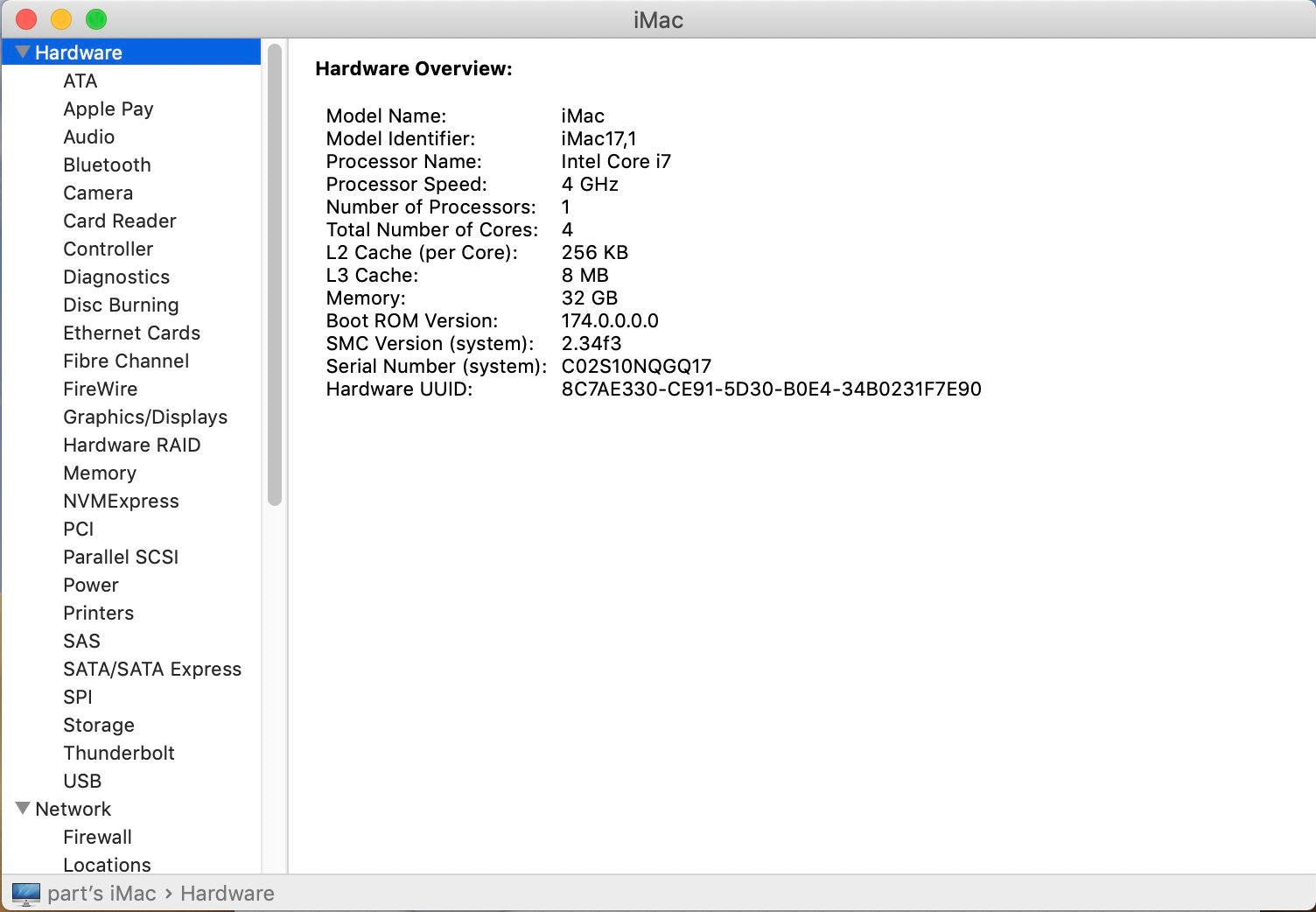
Task: Click the "iMac" window title
Action: tap(658, 20)
